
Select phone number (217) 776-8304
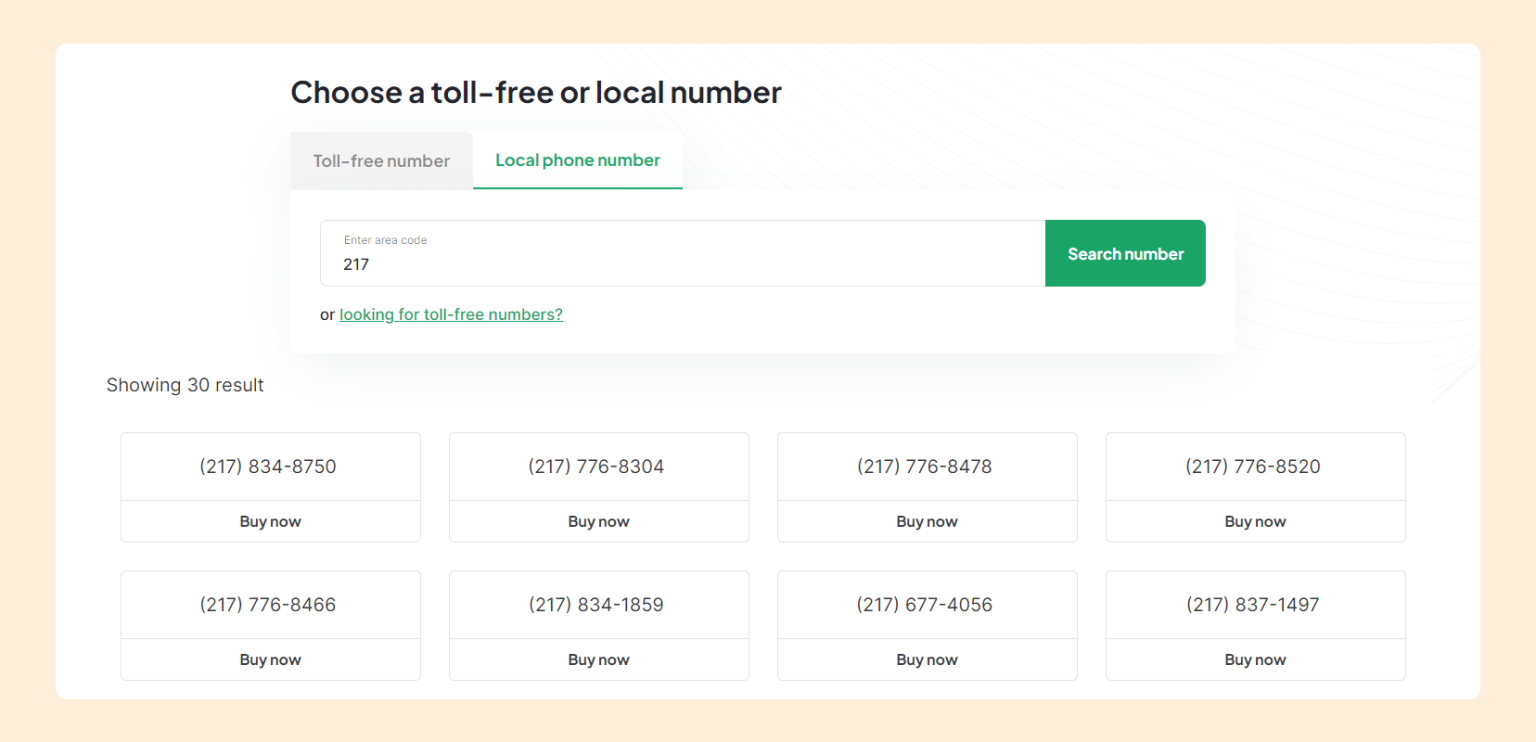click(598, 466)
